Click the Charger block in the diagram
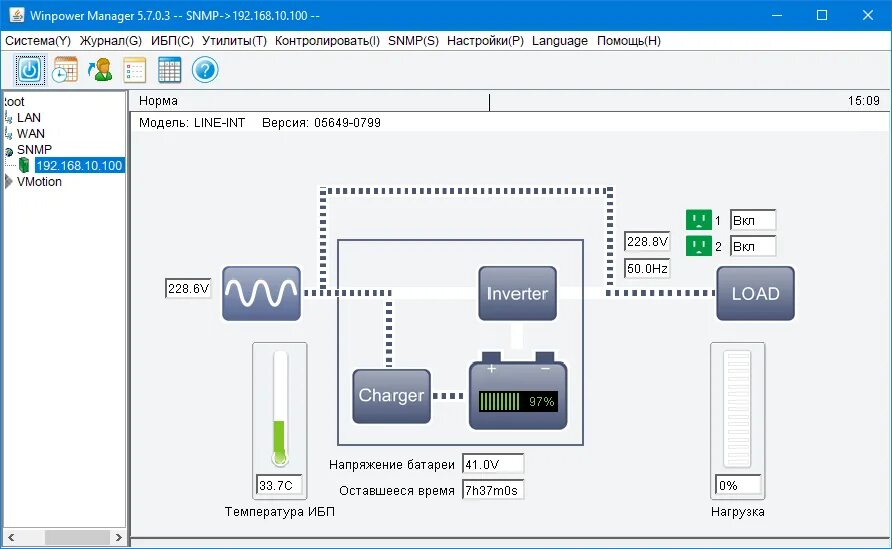 pos(391,396)
